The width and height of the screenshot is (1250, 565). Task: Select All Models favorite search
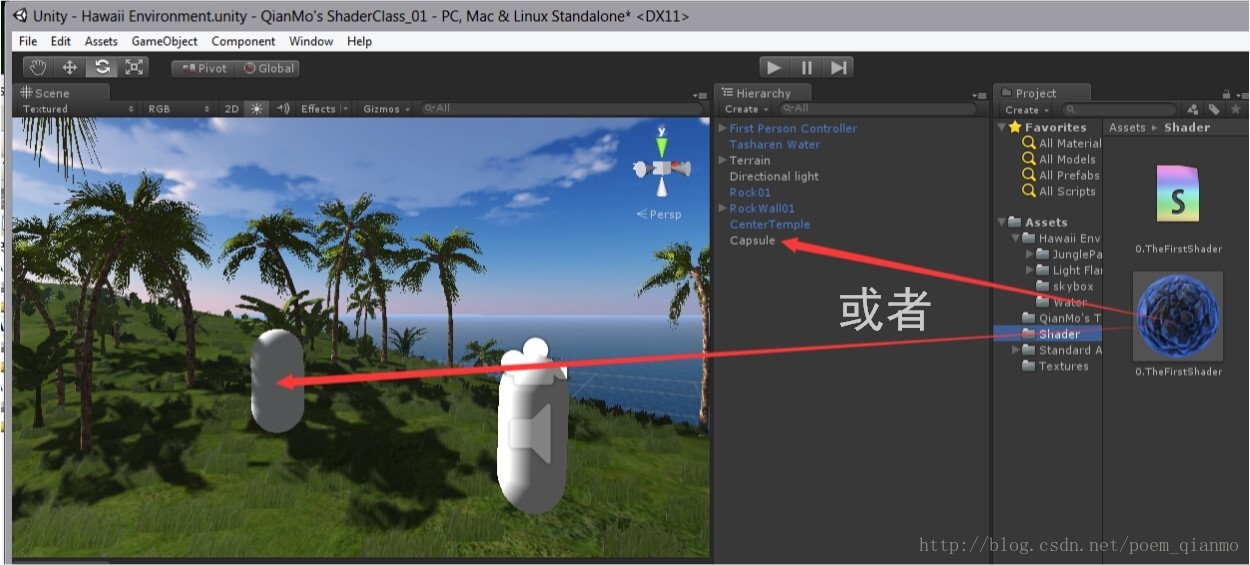coord(1059,159)
